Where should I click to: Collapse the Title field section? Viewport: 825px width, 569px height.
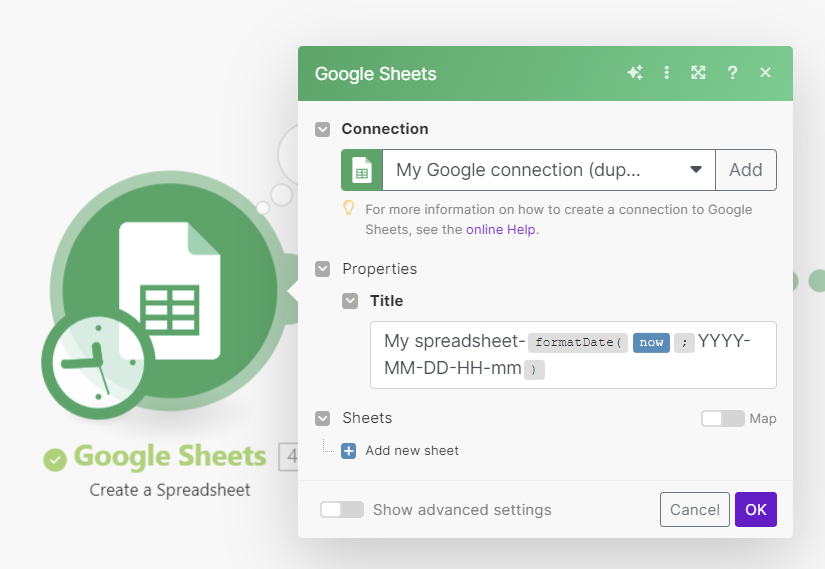click(349, 301)
